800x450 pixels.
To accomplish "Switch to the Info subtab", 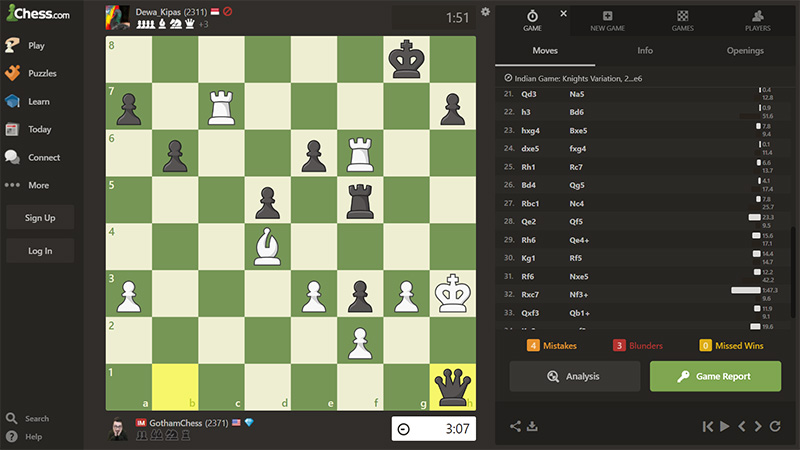I will tap(645, 51).
